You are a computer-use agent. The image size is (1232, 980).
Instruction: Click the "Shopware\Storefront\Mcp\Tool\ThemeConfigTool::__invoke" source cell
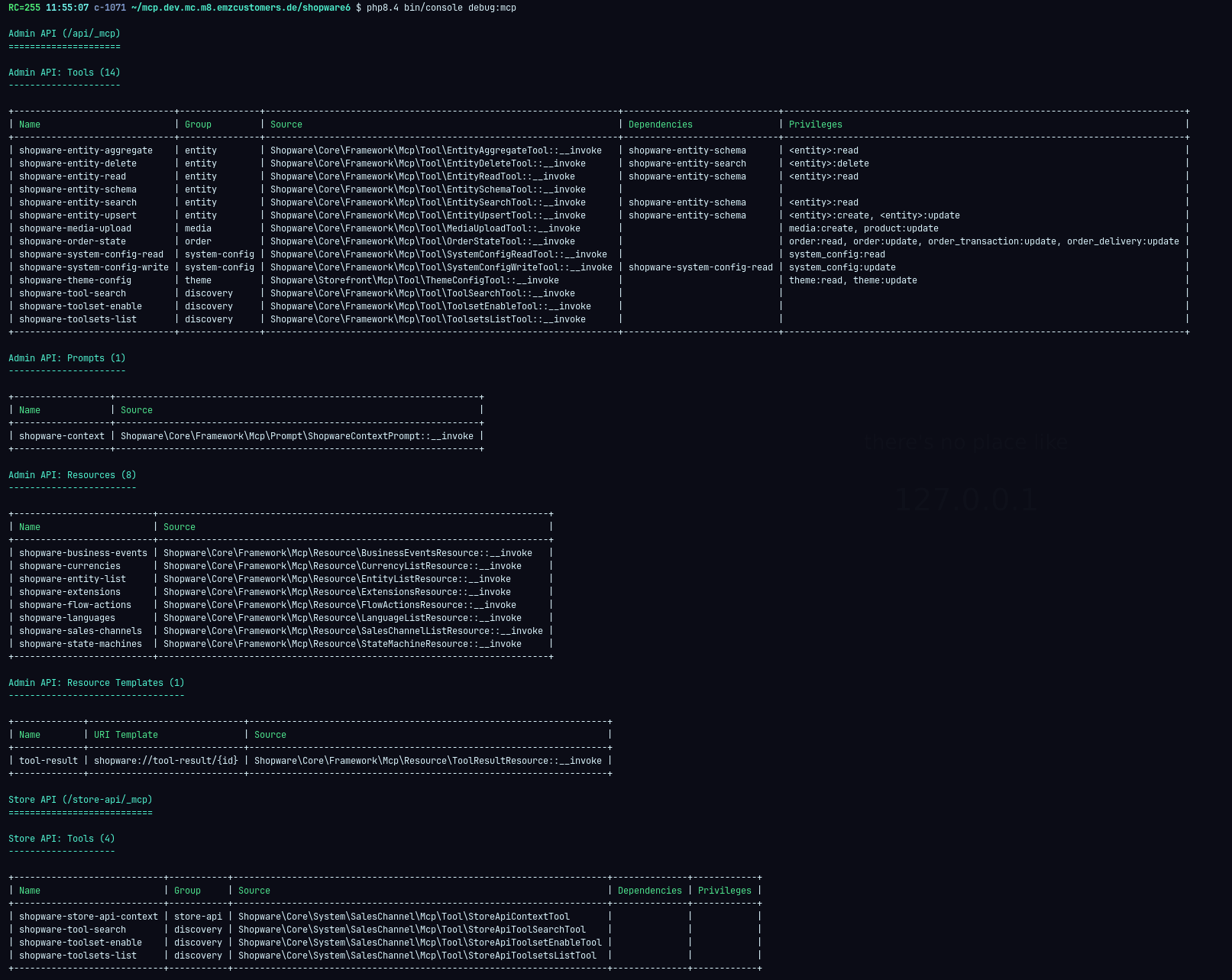point(415,280)
